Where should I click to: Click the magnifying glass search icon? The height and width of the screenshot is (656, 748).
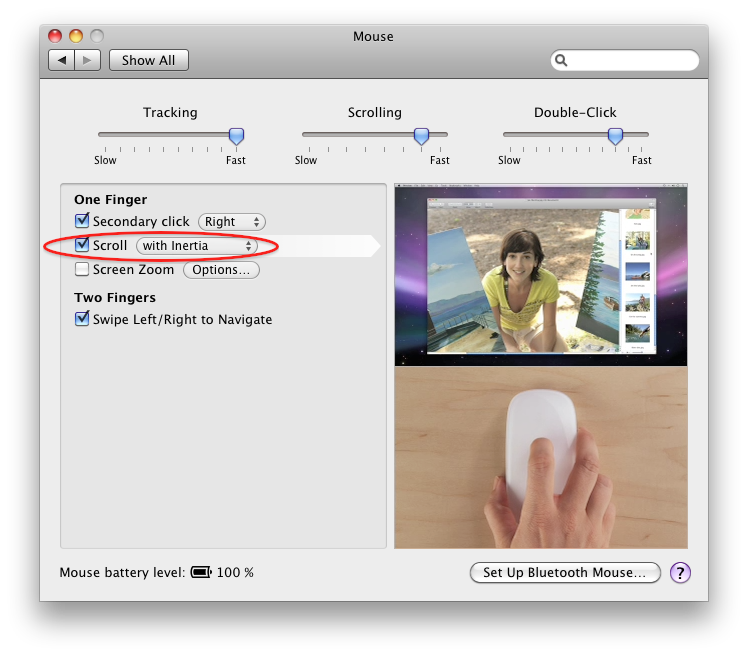click(561, 60)
